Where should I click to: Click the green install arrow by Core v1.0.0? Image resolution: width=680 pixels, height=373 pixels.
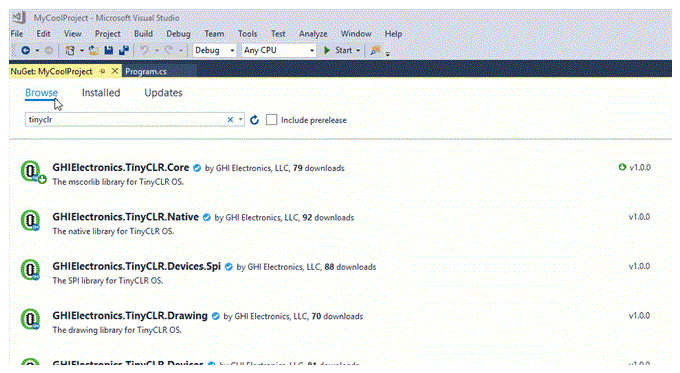pyautogui.click(x=622, y=167)
